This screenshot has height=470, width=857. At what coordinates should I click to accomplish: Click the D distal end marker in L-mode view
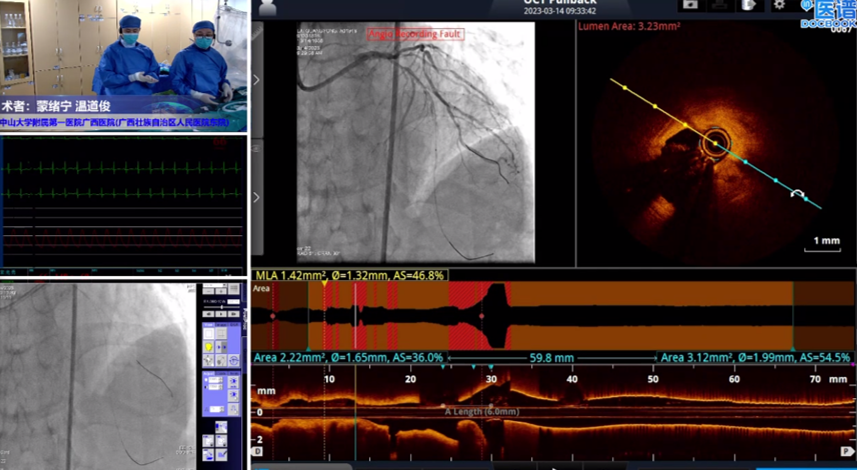point(257,451)
